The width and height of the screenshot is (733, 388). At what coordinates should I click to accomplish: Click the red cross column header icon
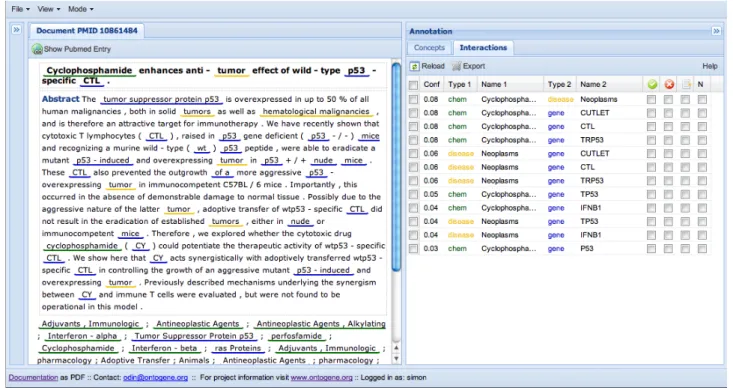pyautogui.click(x=669, y=84)
